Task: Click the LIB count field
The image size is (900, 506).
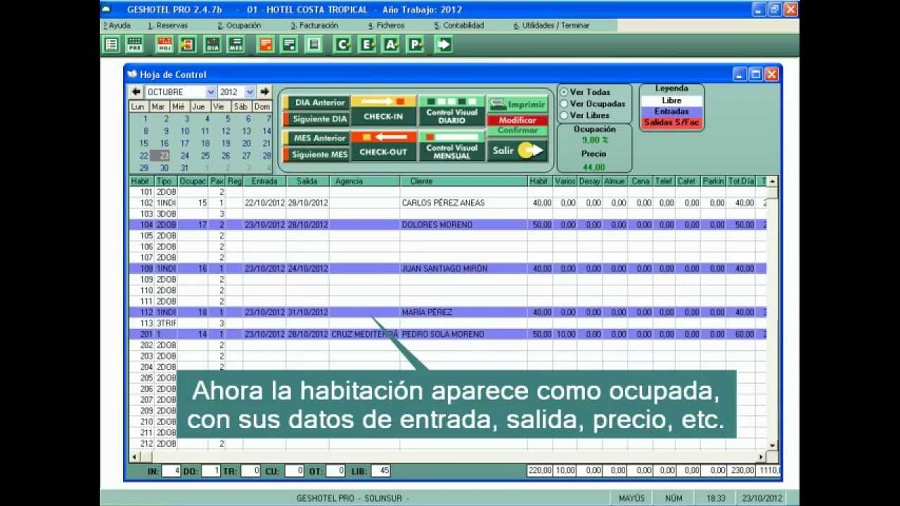Action: pos(381,471)
